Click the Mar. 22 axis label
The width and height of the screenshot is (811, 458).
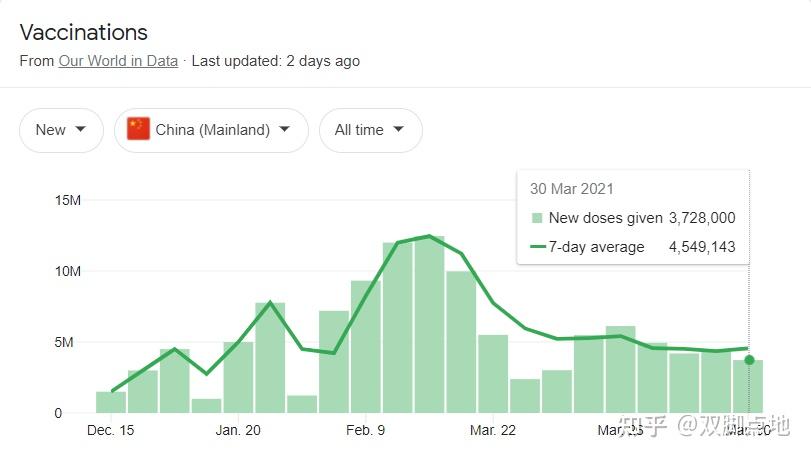[494, 430]
